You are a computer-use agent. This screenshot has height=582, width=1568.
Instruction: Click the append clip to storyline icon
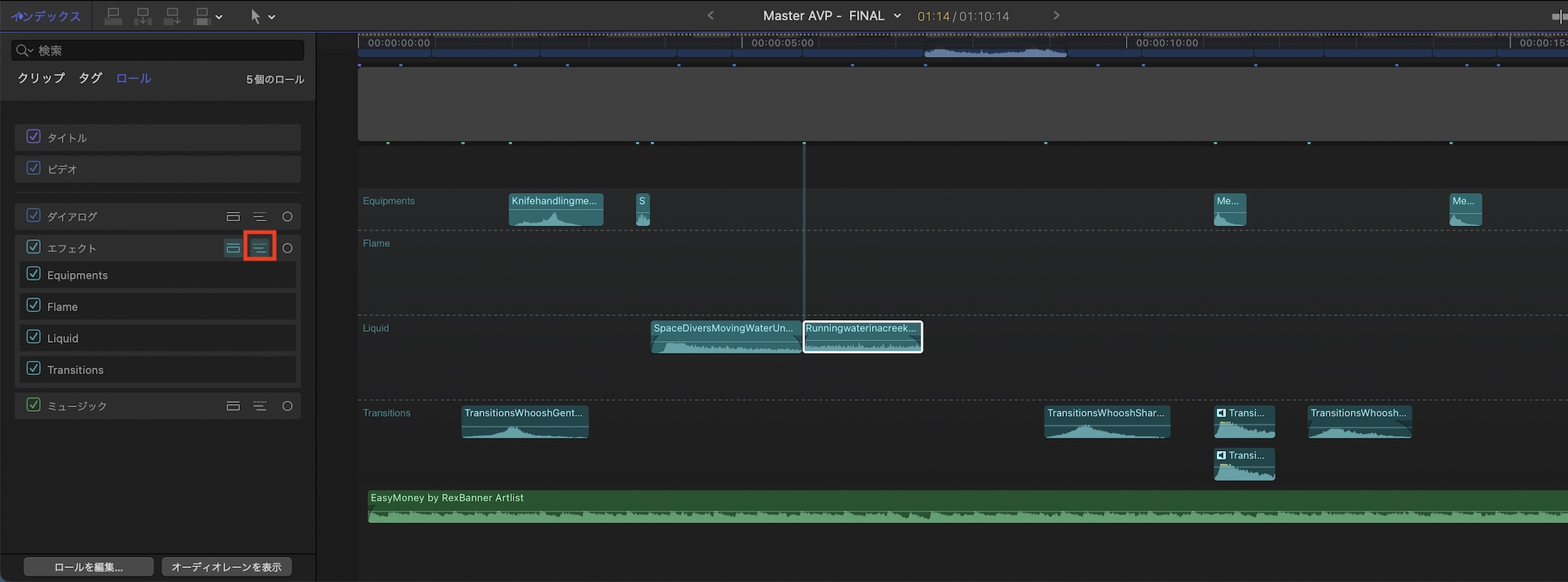pyautogui.click(x=172, y=16)
